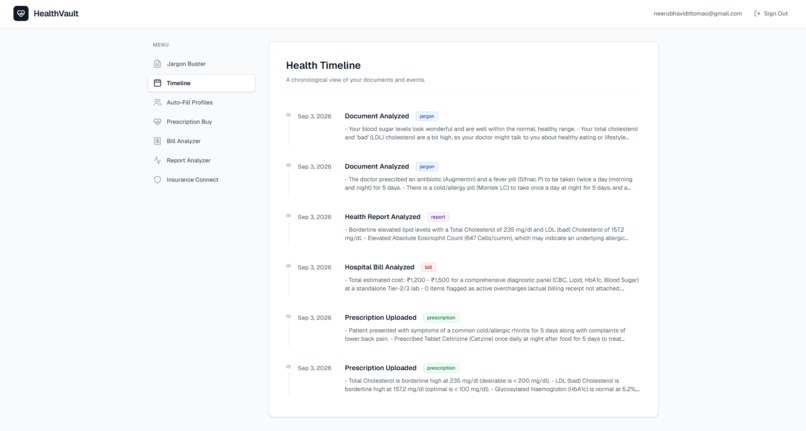Click the HealthVault brand name
Viewport: 806px width, 431px height.
click(x=56, y=13)
